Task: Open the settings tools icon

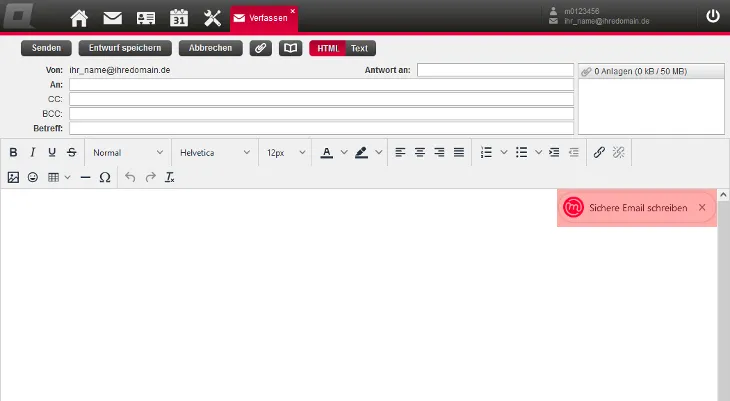Action: point(212,18)
